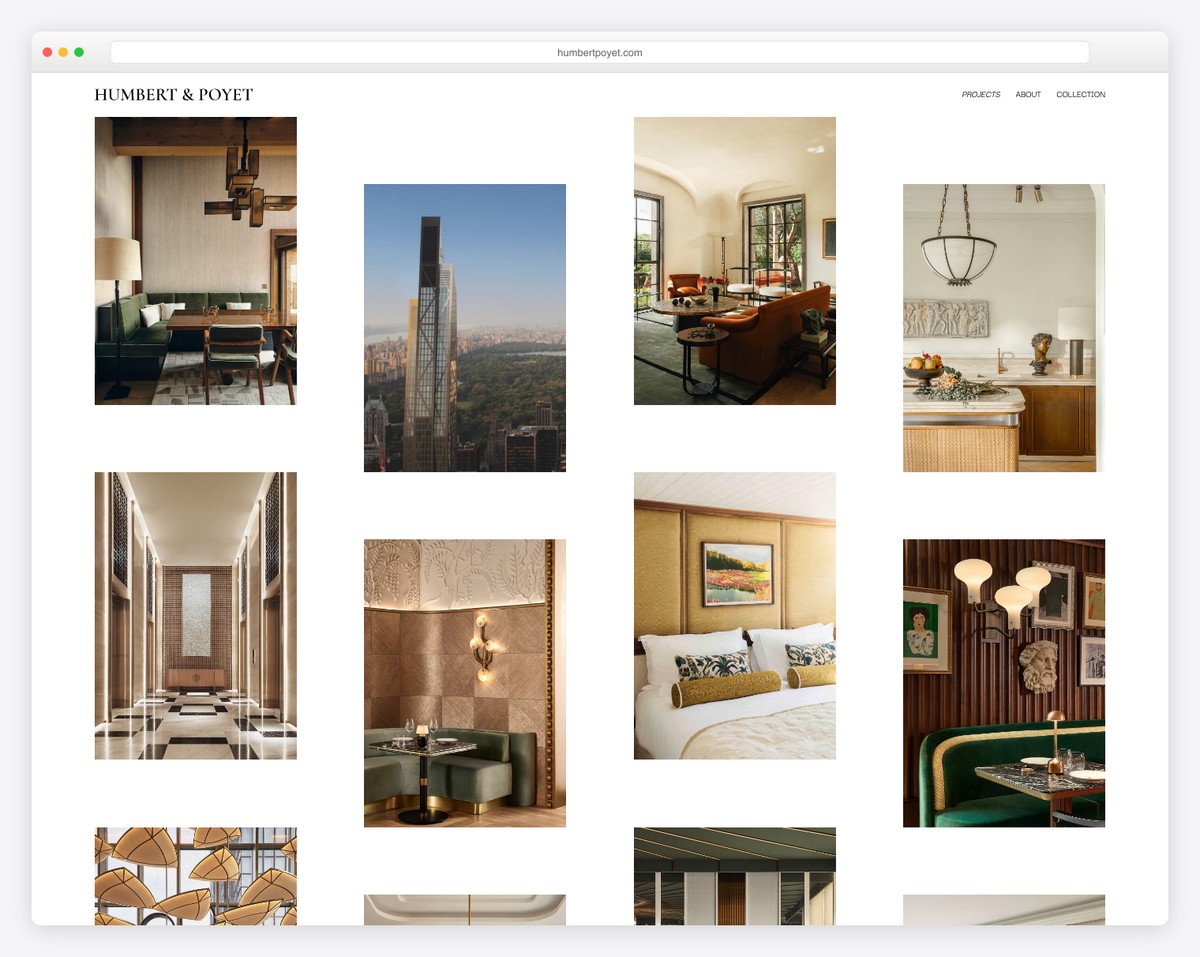Open the restaurant booth with wall sconce
Screen dimensions: 1200x957
(465, 683)
